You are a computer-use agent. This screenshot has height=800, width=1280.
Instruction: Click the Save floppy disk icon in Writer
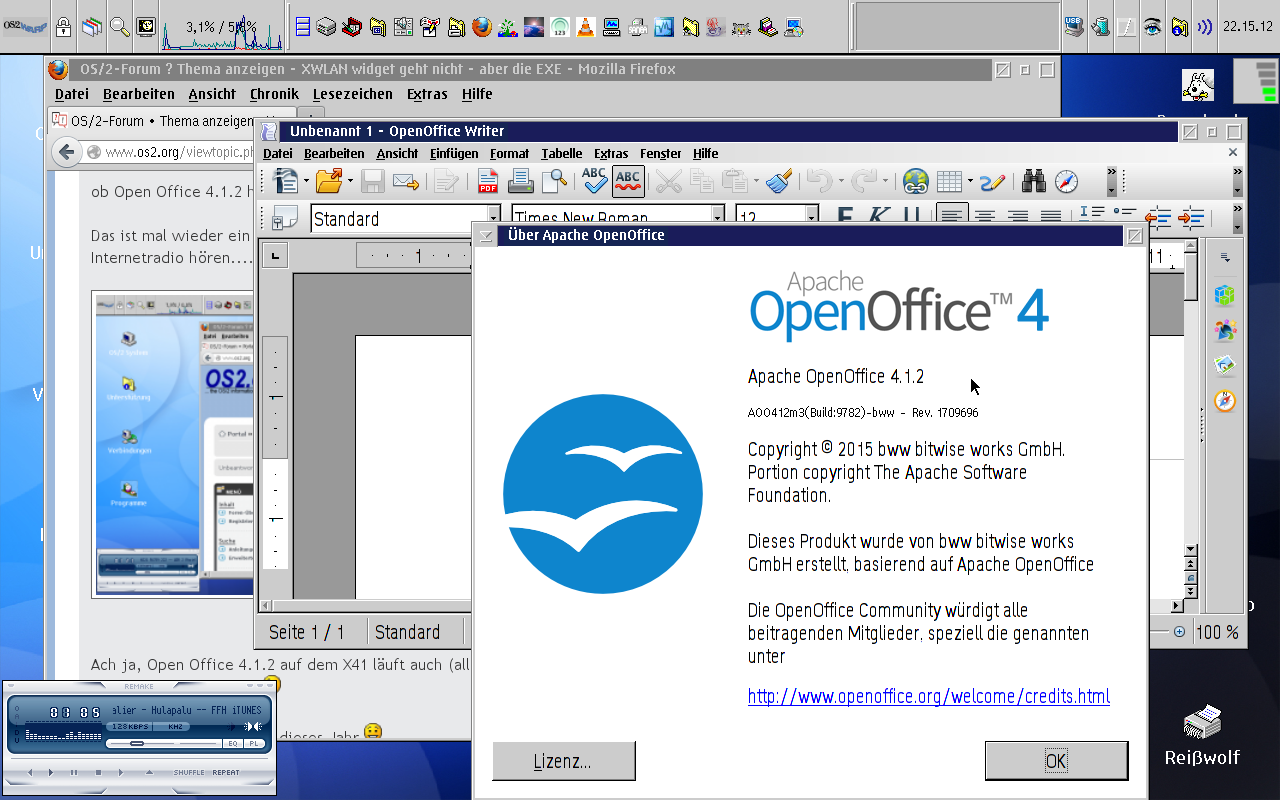[x=373, y=181]
